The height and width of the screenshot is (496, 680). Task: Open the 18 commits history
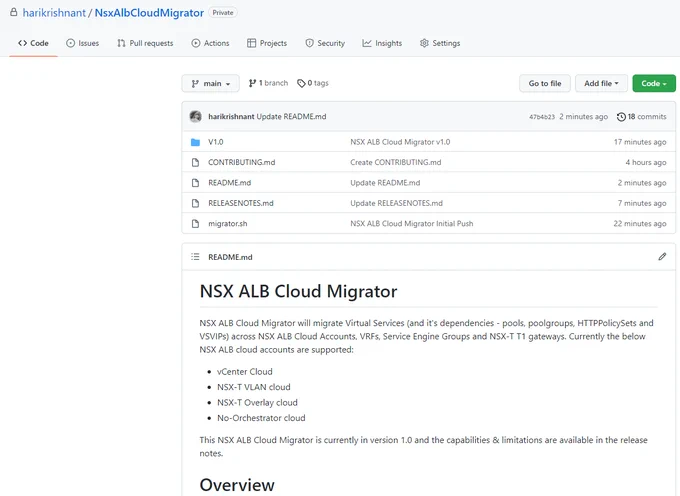click(x=641, y=117)
